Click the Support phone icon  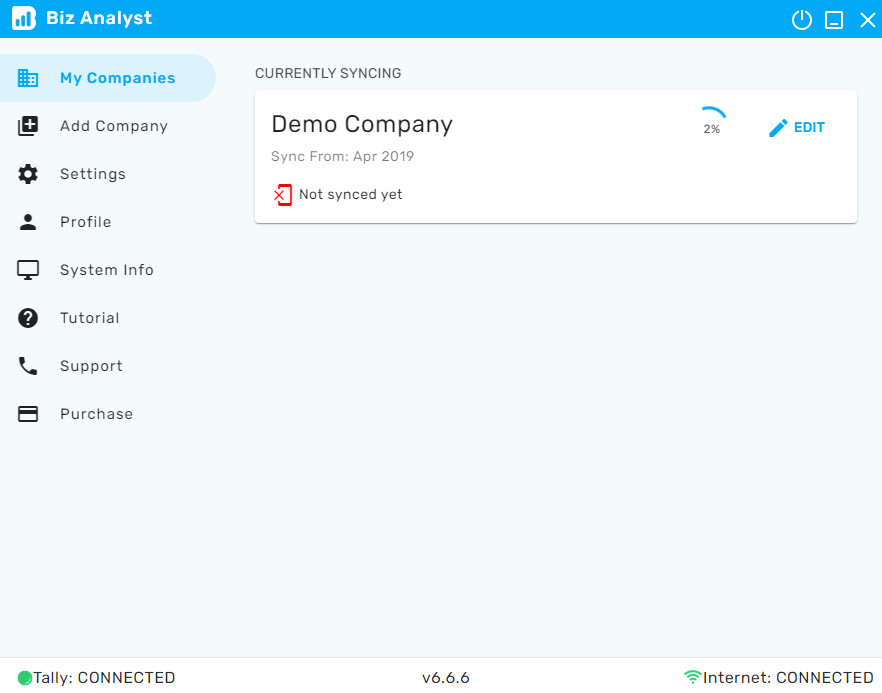click(28, 366)
